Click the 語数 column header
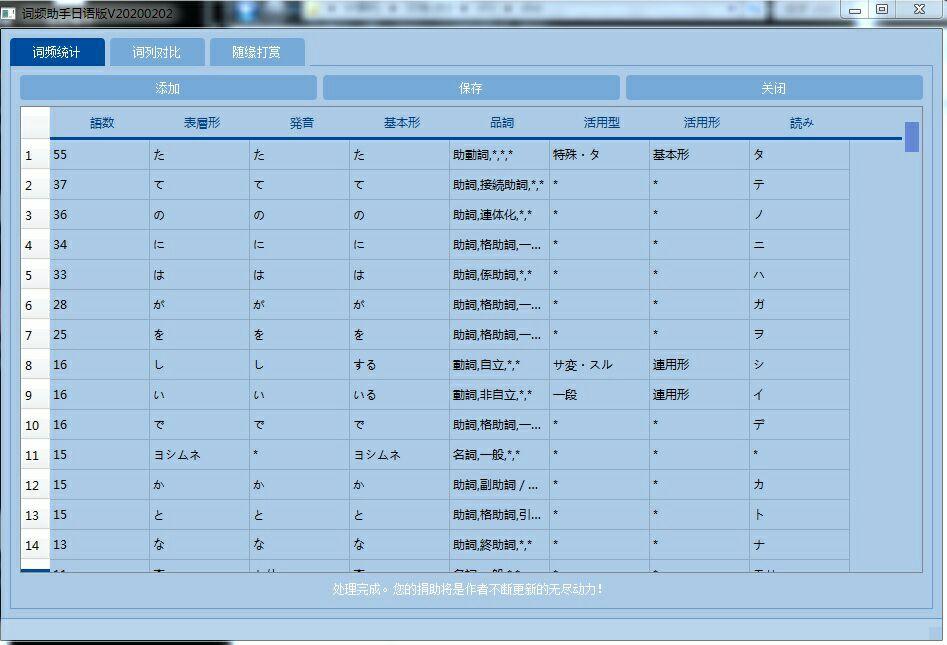This screenshot has height=645, width=947. (103, 121)
